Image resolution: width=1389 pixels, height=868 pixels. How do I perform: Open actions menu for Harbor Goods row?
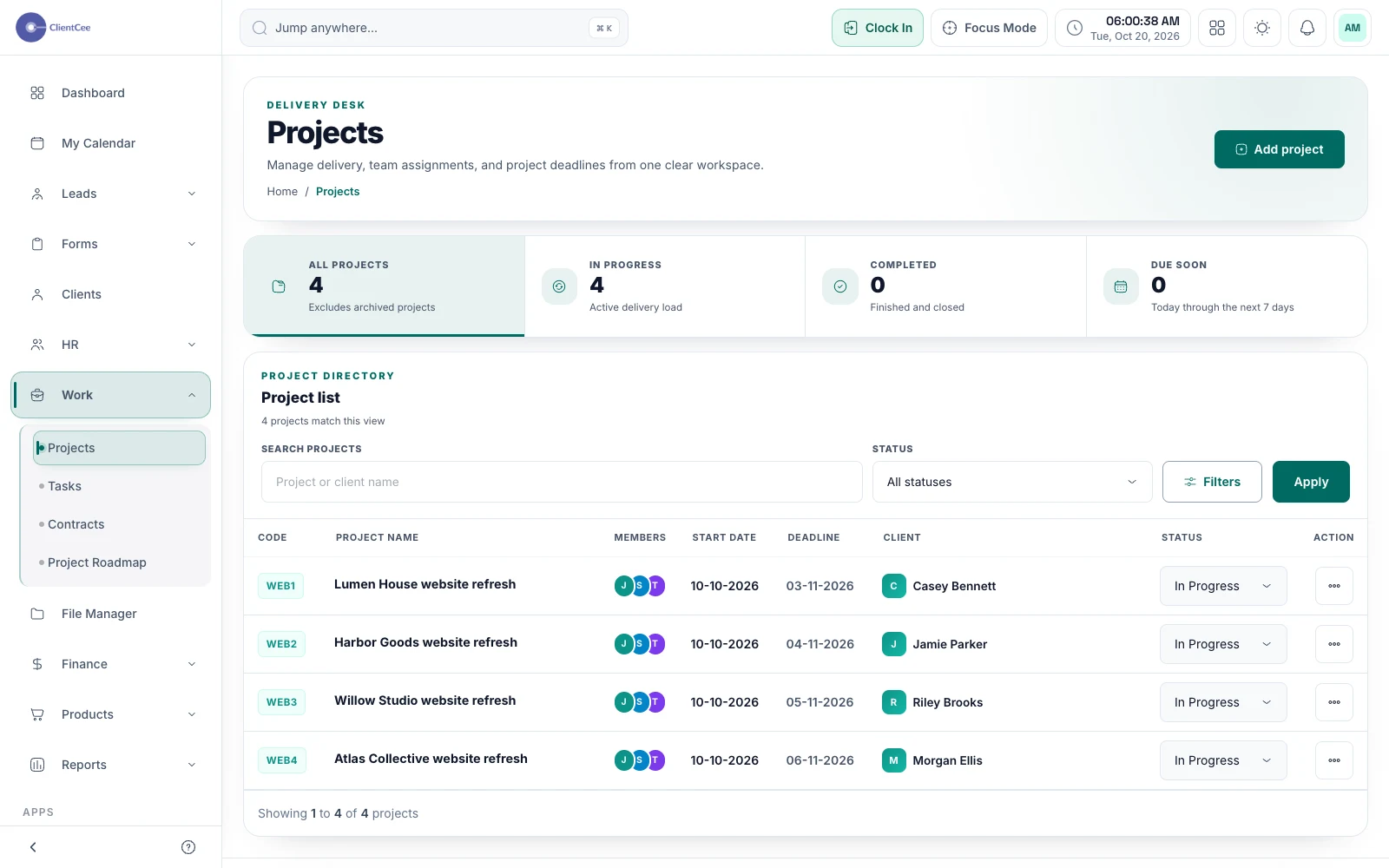pyautogui.click(x=1334, y=644)
